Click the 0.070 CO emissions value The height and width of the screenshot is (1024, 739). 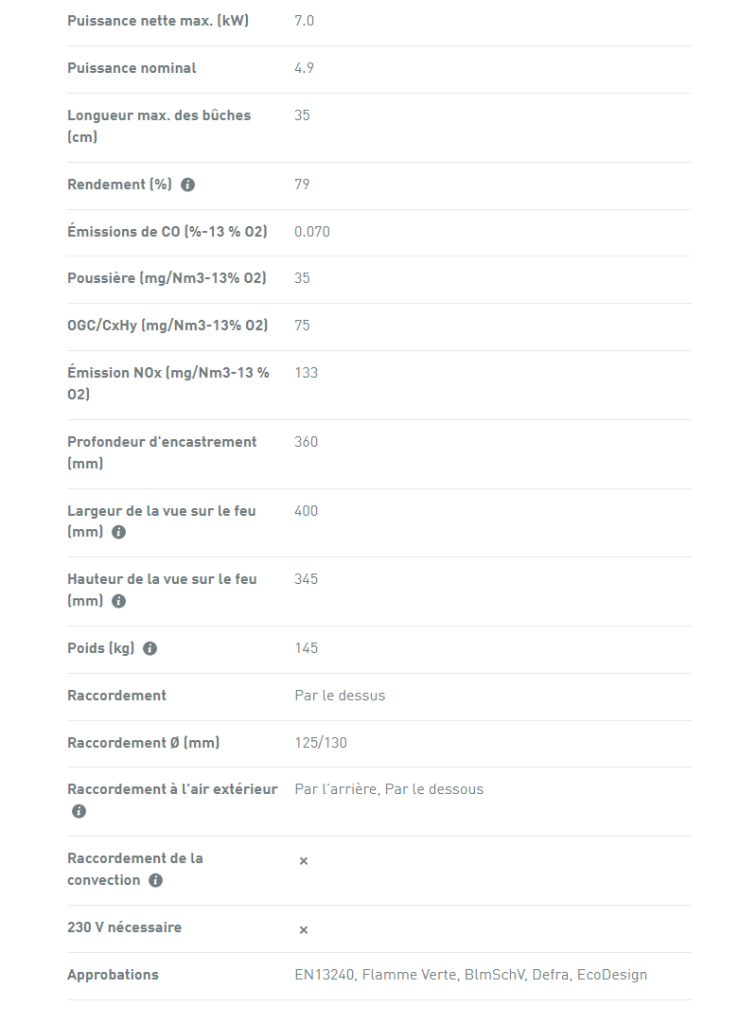[312, 232]
